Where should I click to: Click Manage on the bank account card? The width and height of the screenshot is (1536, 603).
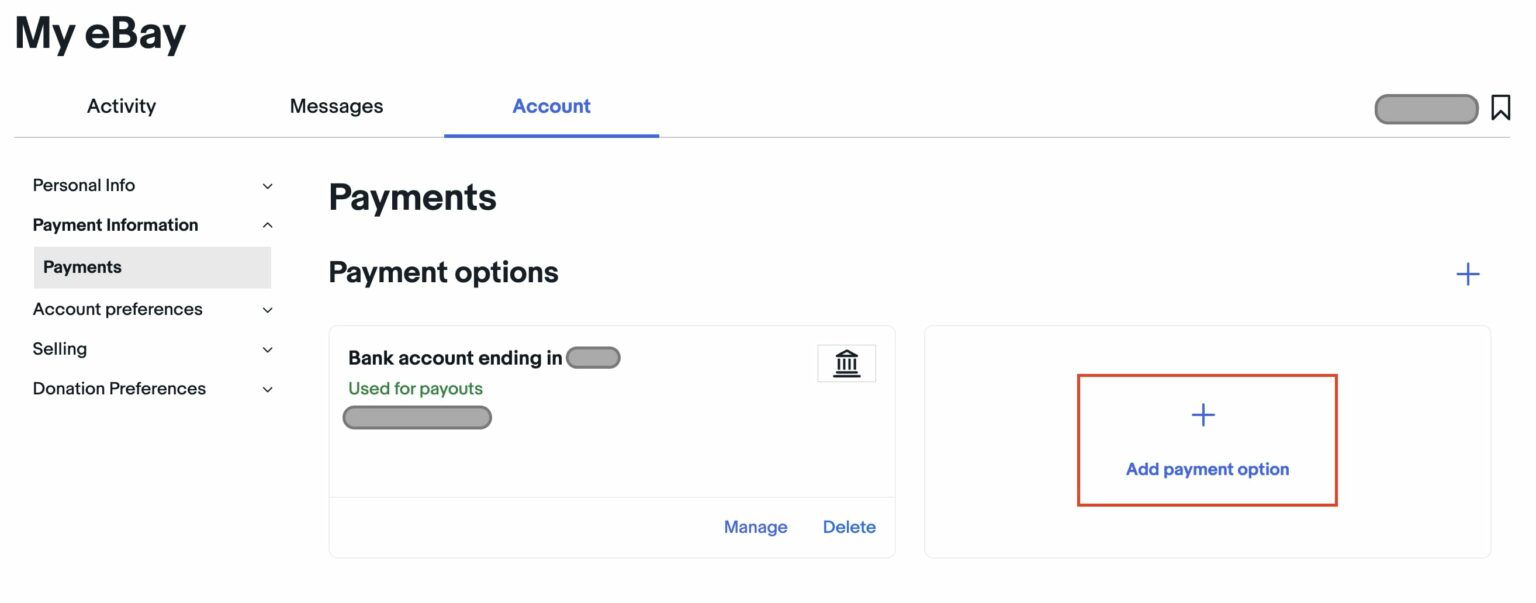tap(755, 527)
